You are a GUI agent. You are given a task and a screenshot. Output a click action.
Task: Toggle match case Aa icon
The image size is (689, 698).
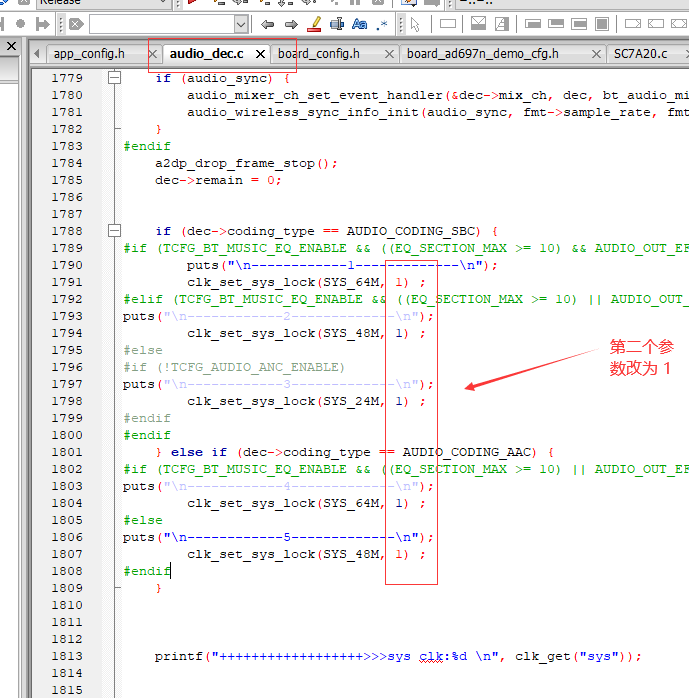360,24
